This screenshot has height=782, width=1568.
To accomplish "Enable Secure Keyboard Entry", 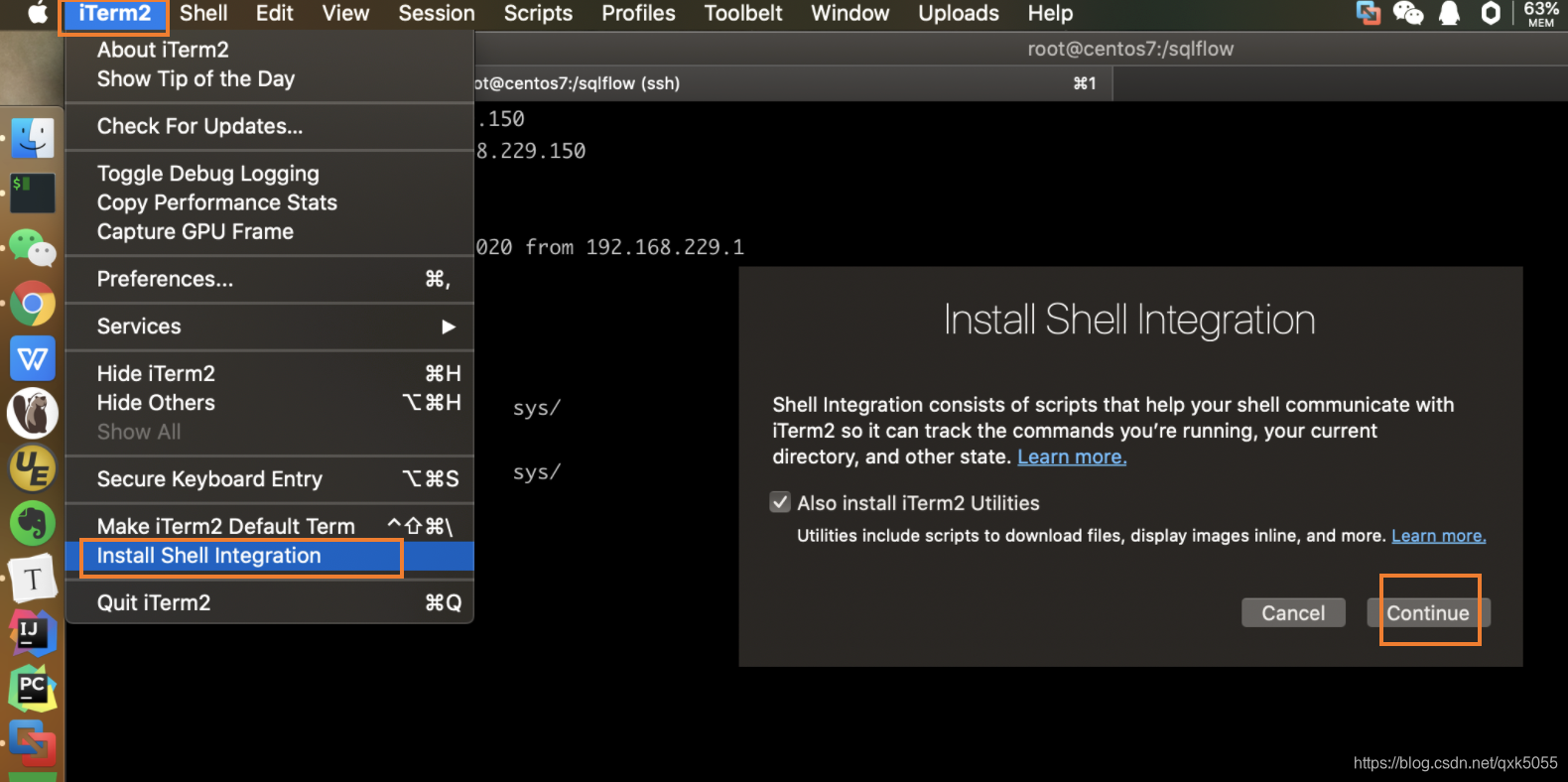I will [x=270, y=479].
